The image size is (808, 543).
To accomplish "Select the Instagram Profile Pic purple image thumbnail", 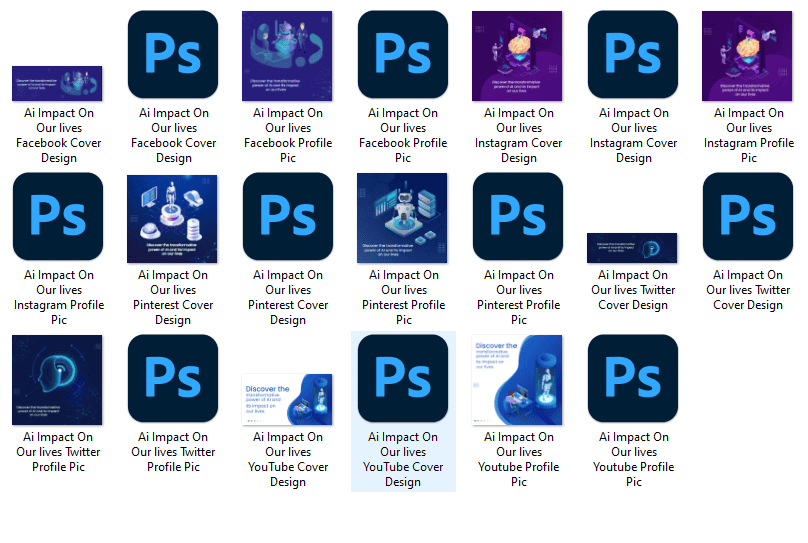I will click(x=747, y=56).
